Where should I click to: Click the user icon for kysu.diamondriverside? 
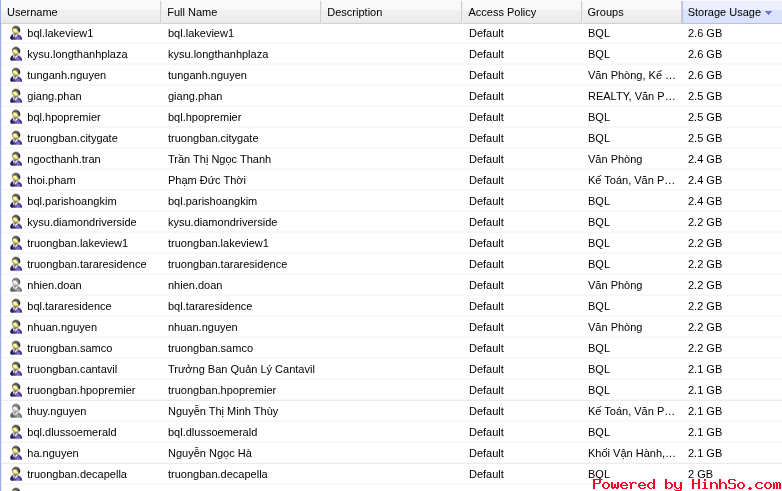pyautogui.click(x=15, y=222)
